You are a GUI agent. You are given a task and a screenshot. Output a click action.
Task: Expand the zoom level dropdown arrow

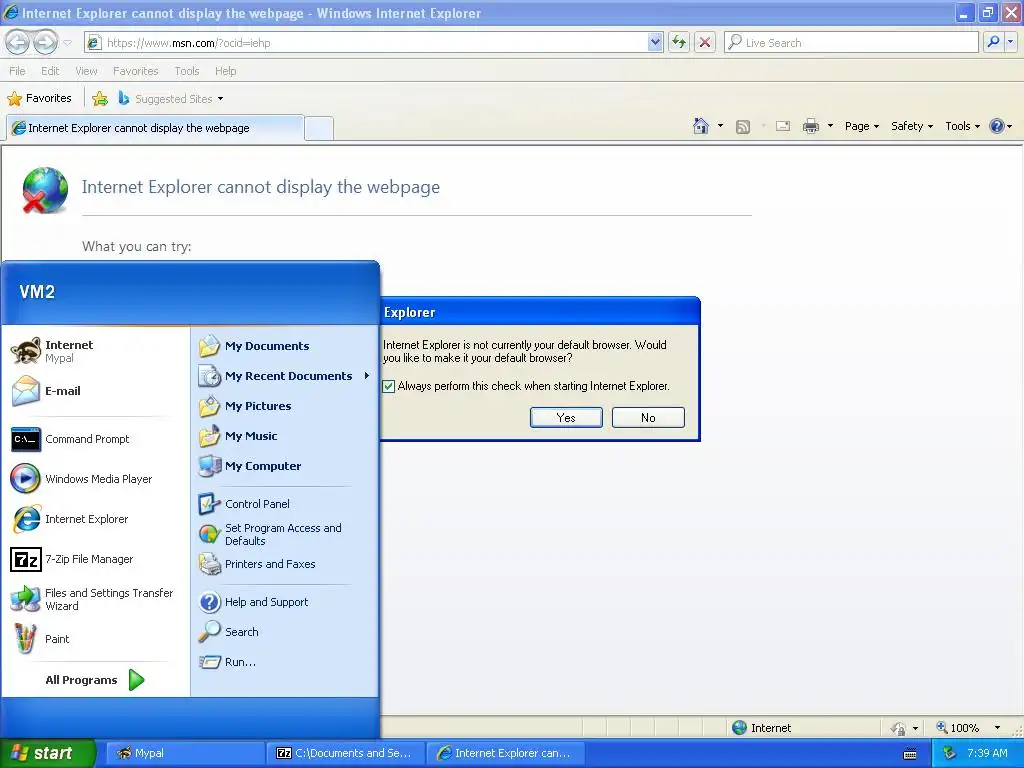[997, 728]
